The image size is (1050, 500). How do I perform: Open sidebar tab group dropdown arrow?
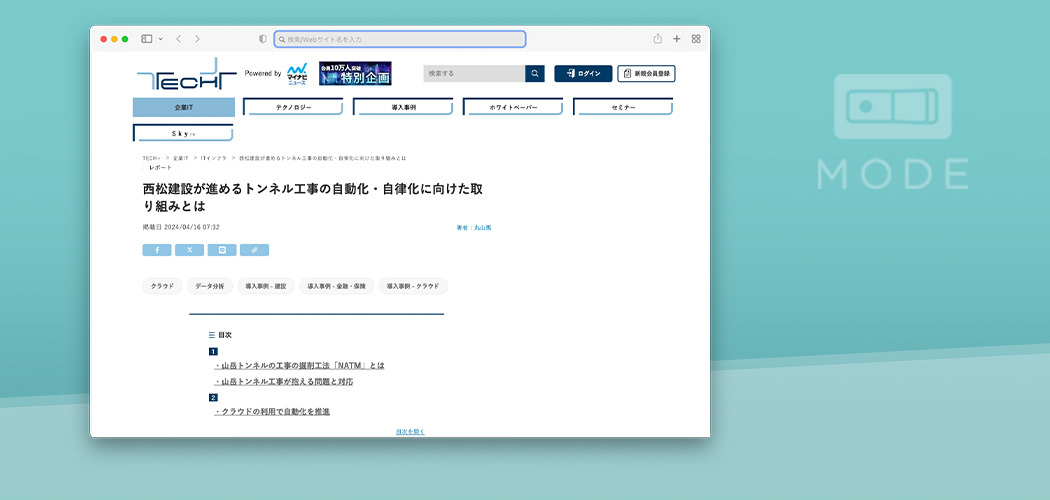click(159, 39)
